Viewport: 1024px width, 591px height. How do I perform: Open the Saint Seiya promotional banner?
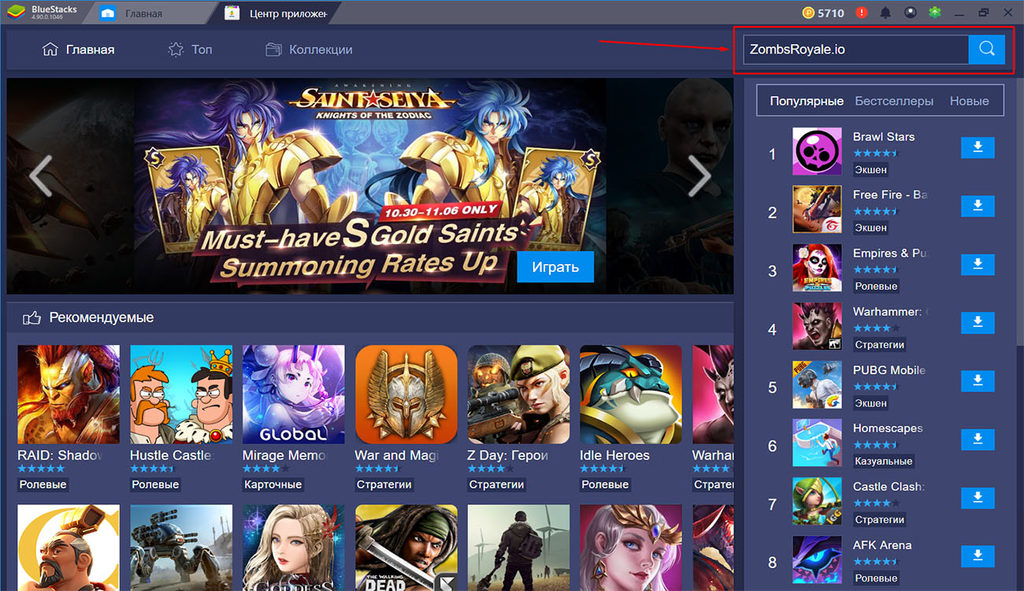pos(370,186)
